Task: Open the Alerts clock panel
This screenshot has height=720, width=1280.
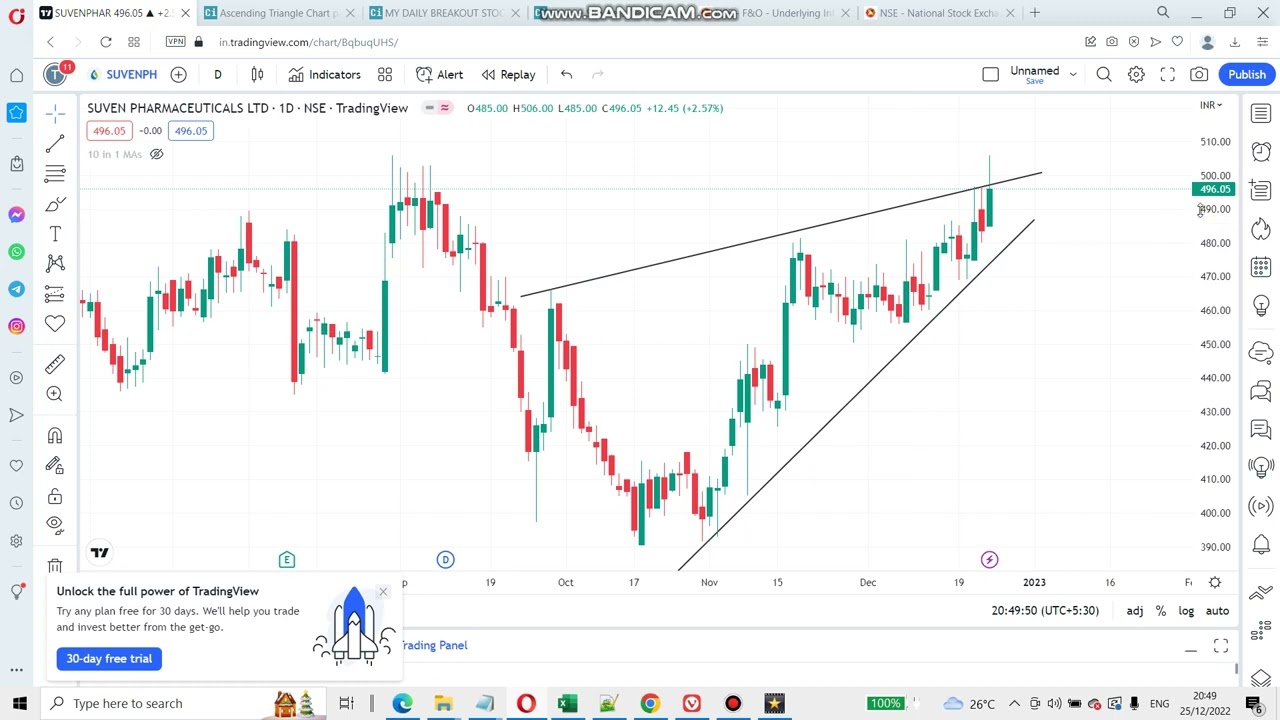Action: pyautogui.click(x=1261, y=152)
